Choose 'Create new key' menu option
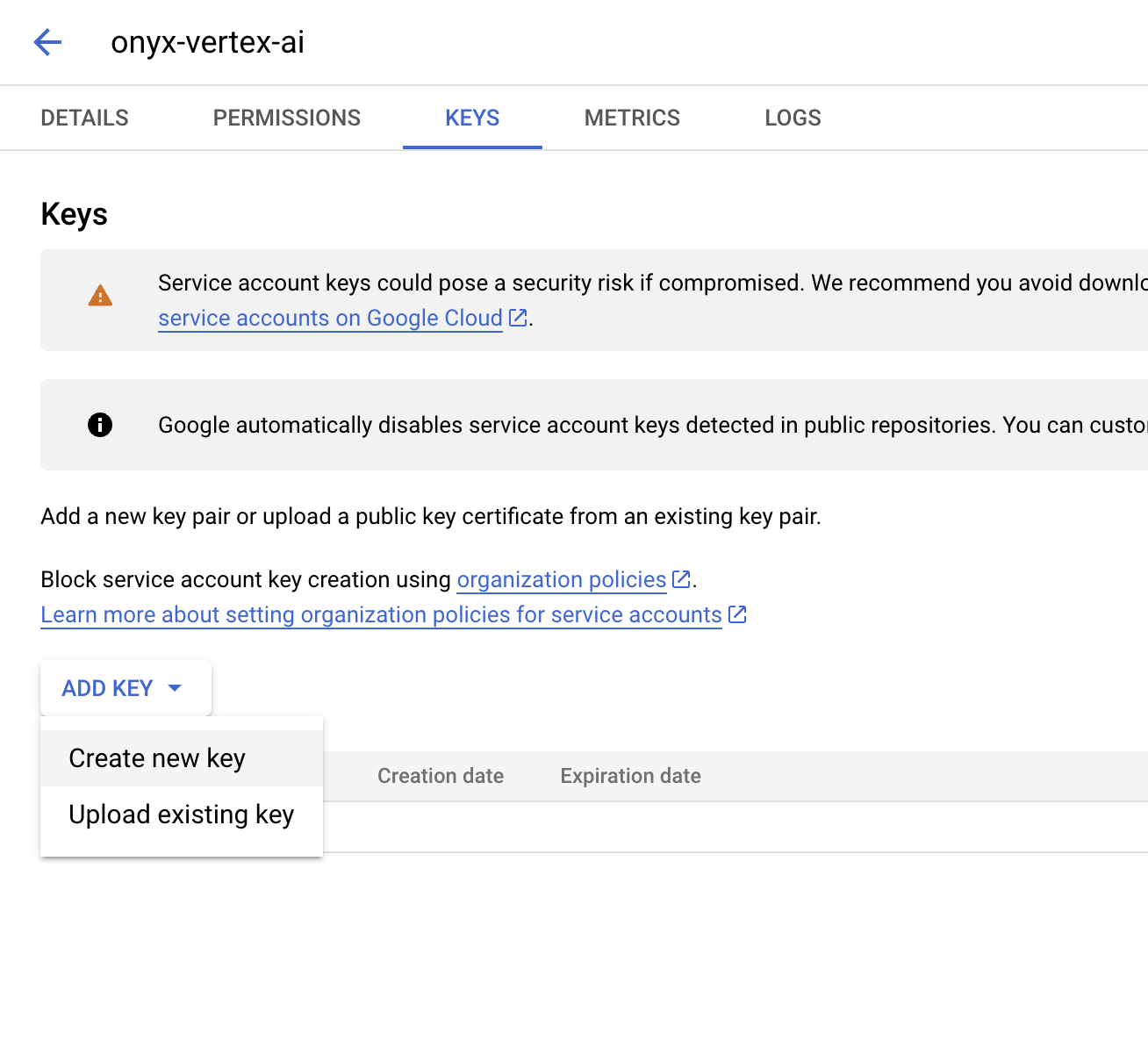1148x1048 pixels. click(157, 758)
